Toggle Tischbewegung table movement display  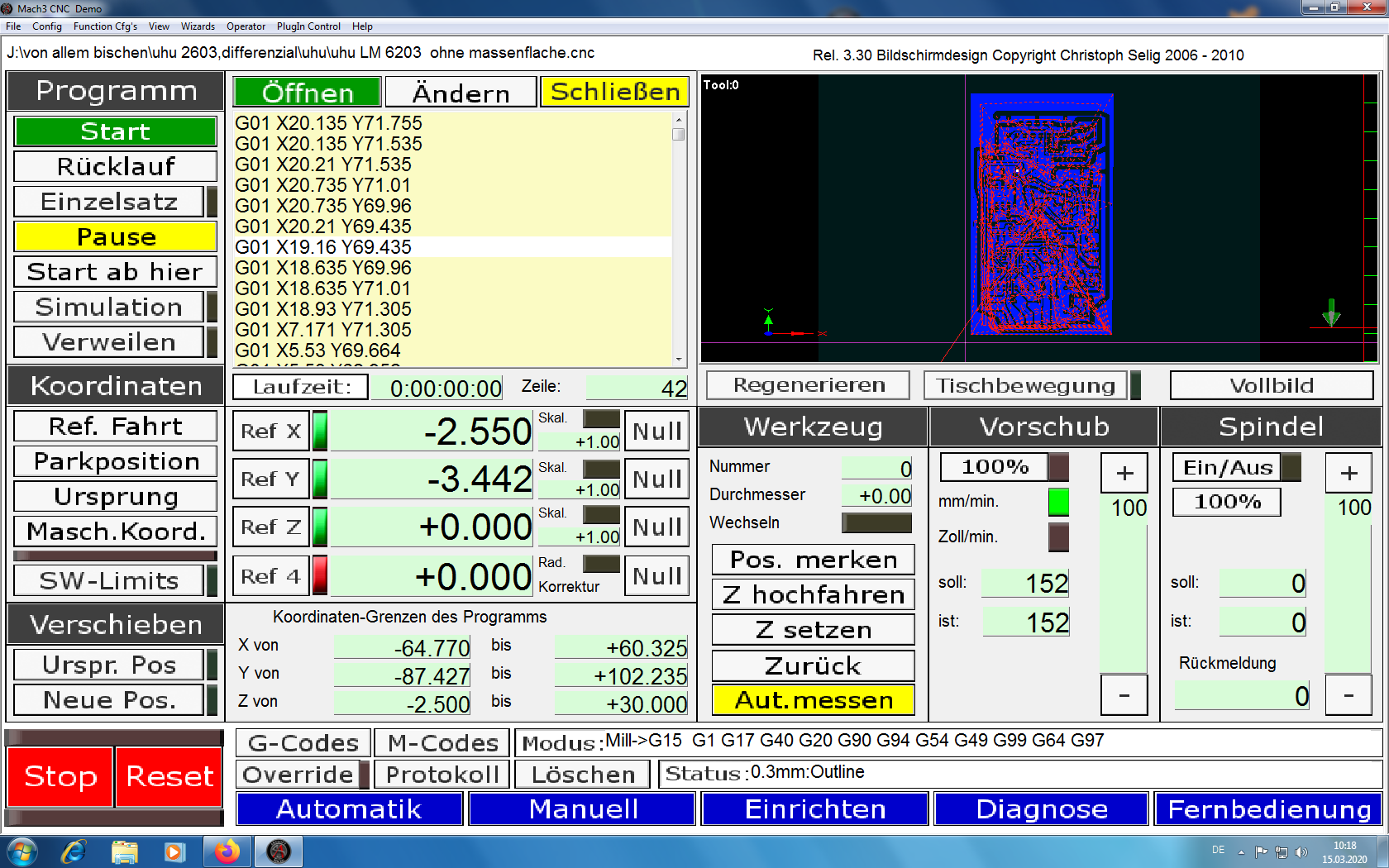tap(1025, 385)
